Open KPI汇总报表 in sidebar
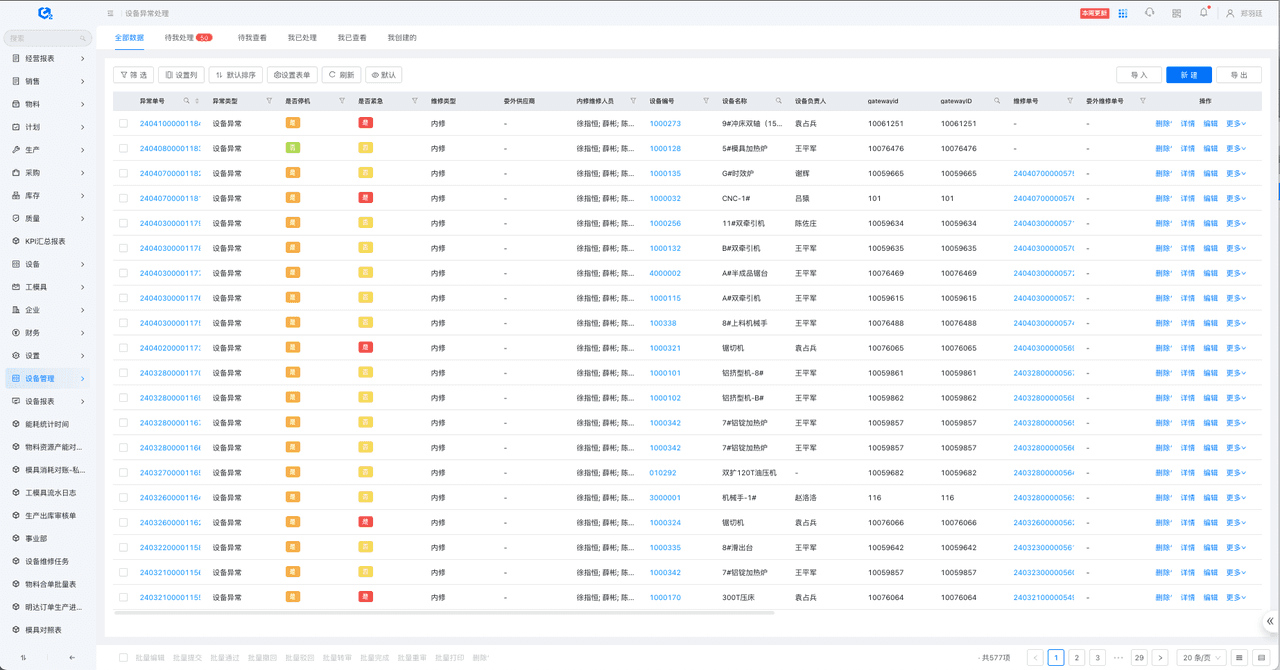The width and height of the screenshot is (1280, 670). [x=48, y=241]
